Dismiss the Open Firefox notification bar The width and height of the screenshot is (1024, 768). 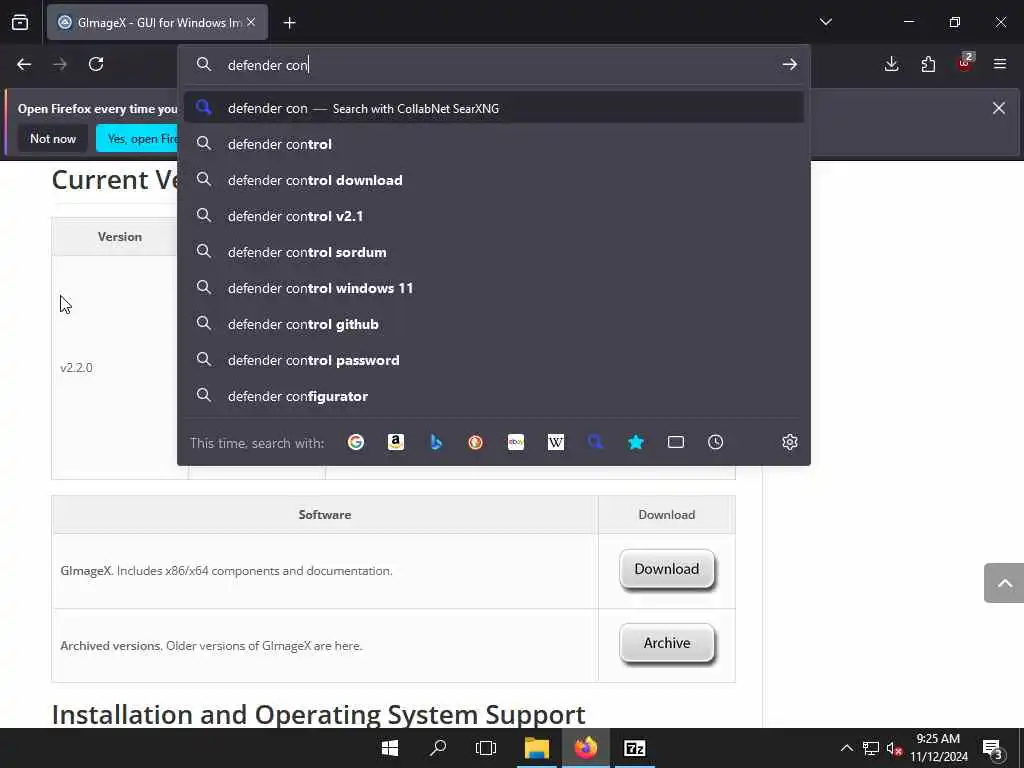click(999, 108)
